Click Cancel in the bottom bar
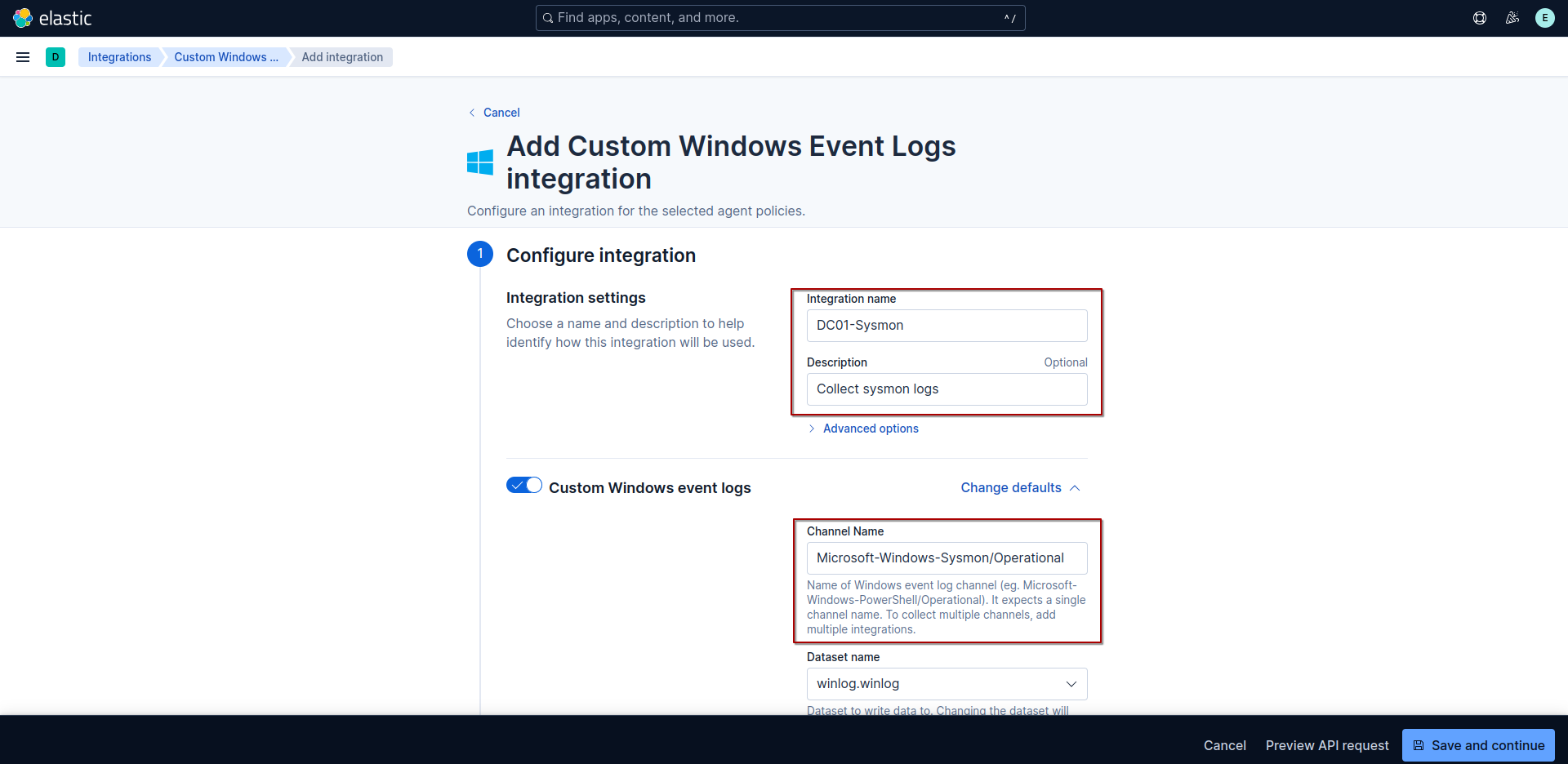The height and width of the screenshot is (764, 1568). coord(1225,745)
